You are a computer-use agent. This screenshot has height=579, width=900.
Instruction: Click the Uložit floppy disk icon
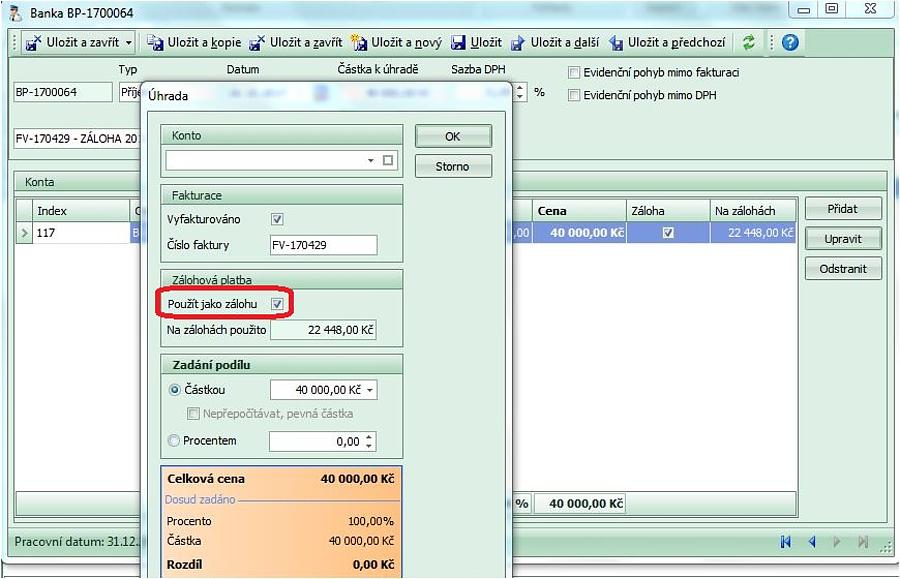(459, 43)
